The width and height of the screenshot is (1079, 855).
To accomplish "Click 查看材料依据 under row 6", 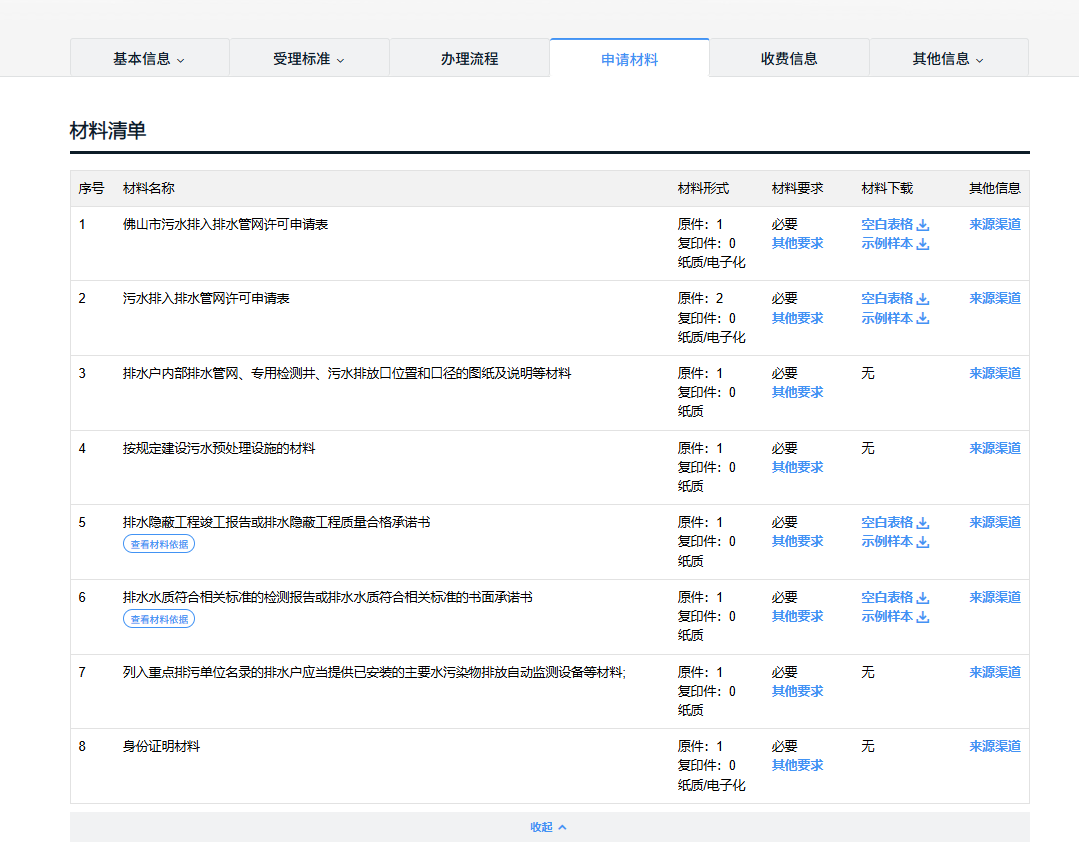I will pyautogui.click(x=159, y=619).
